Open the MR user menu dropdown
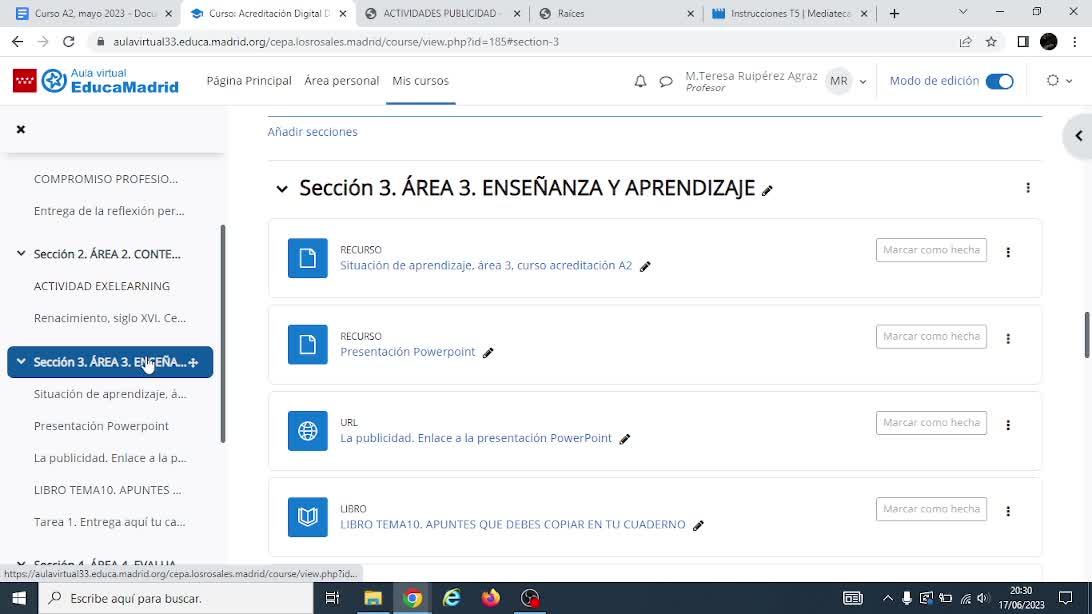The height and width of the screenshot is (614, 1092). 847,81
